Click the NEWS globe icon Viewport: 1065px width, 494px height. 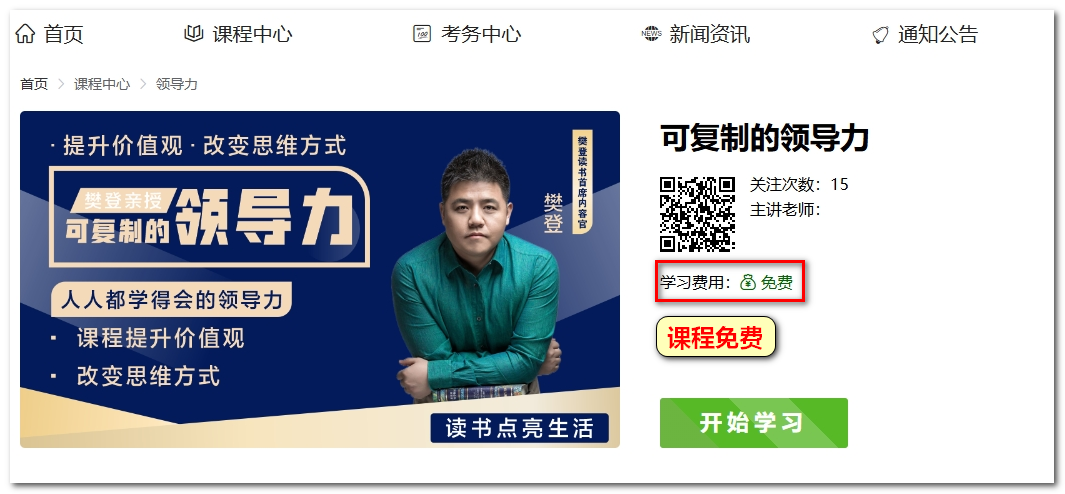pos(651,33)
